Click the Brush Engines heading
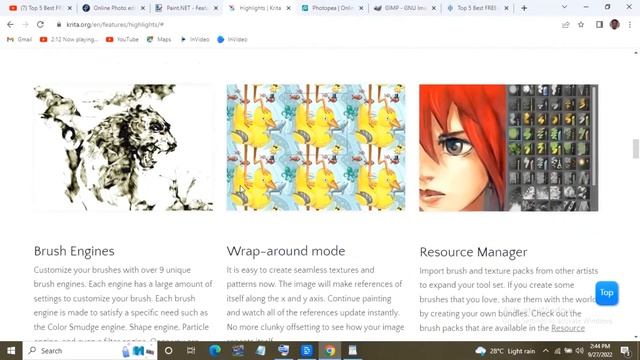This screenshot has width=640, height=360. point(74,251)
